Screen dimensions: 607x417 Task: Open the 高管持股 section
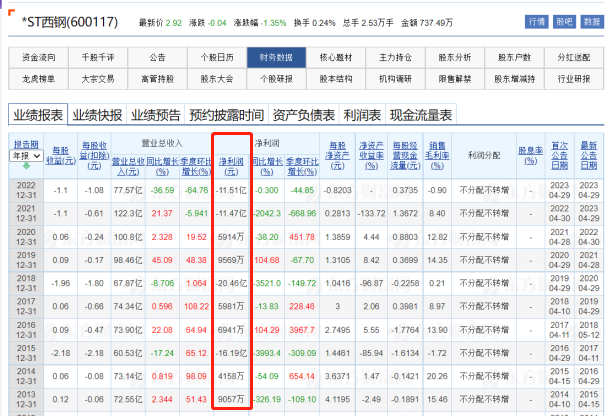pyautogui.click(x=158, y=79)
